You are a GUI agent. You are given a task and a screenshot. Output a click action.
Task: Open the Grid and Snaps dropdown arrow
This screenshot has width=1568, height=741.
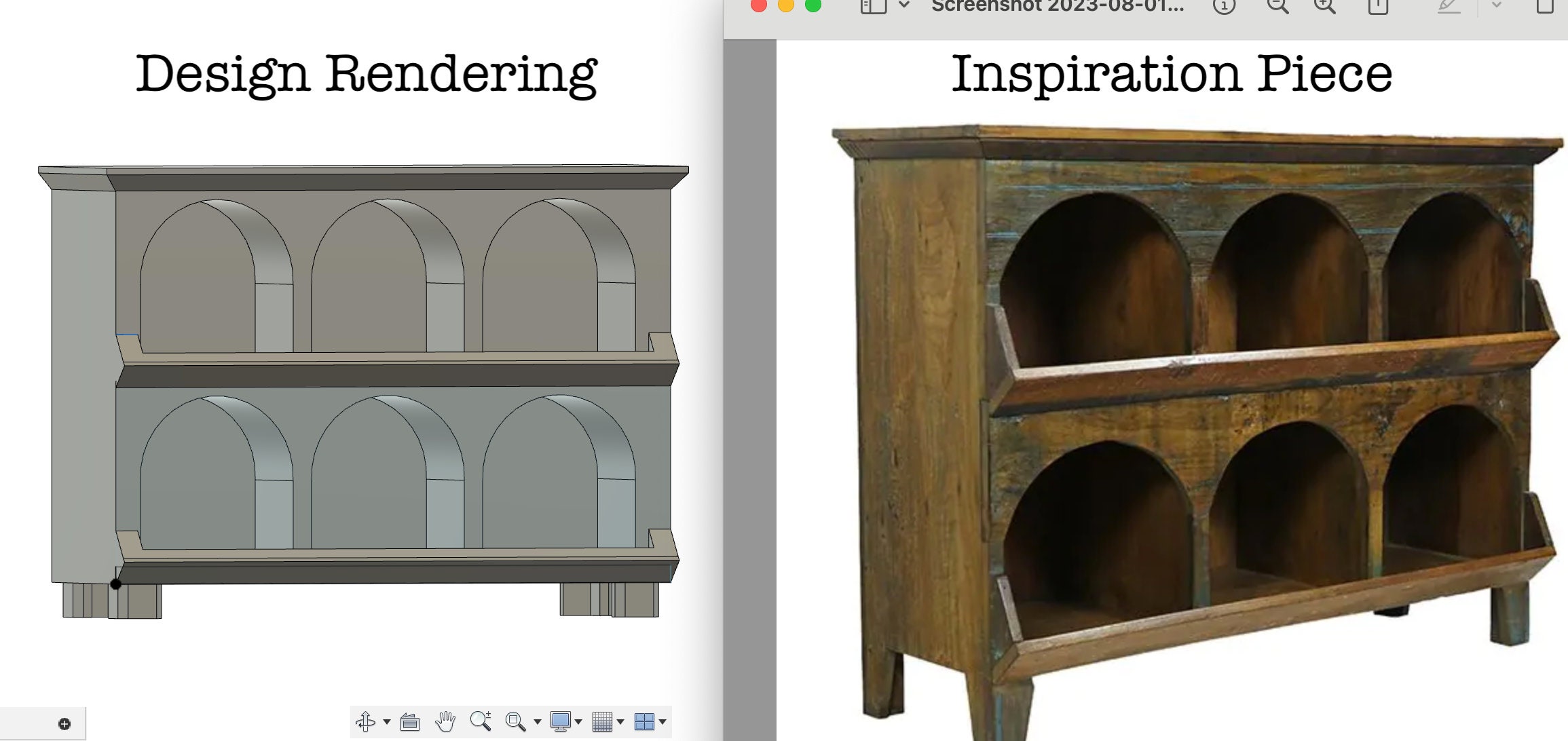[x=620, y=722]
